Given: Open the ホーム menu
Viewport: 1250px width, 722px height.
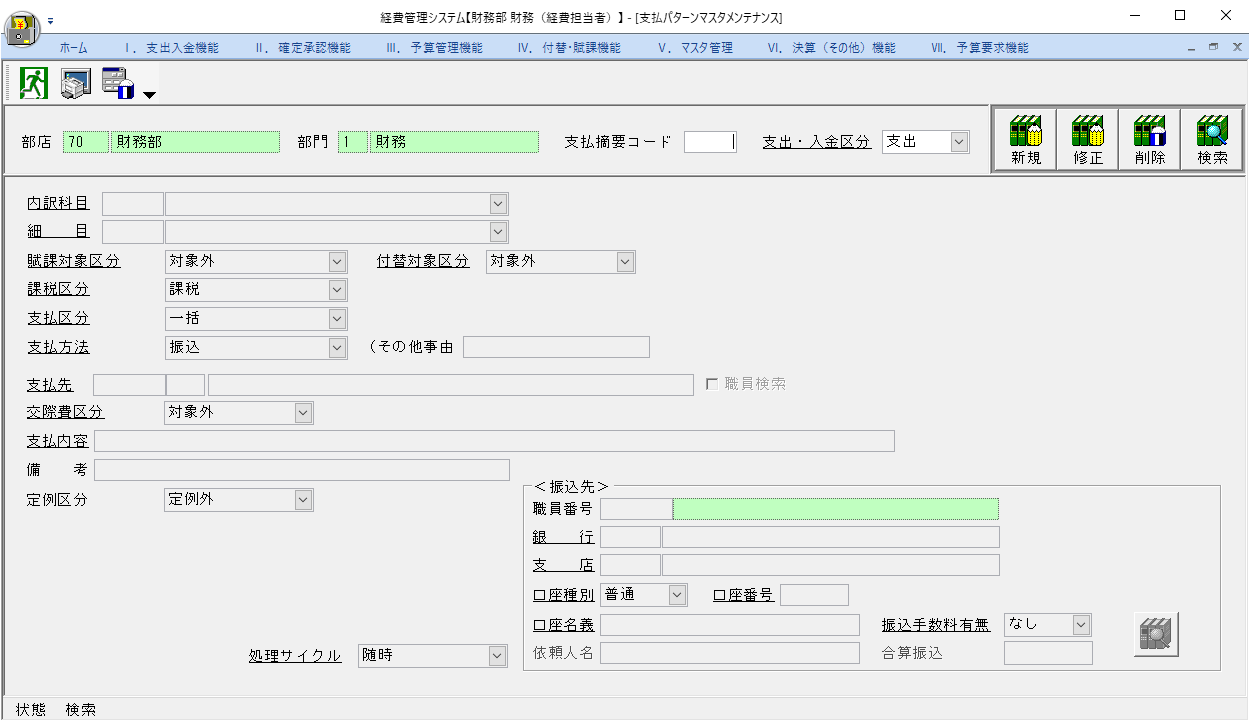Looking at the screenshot, I should 73,48.
